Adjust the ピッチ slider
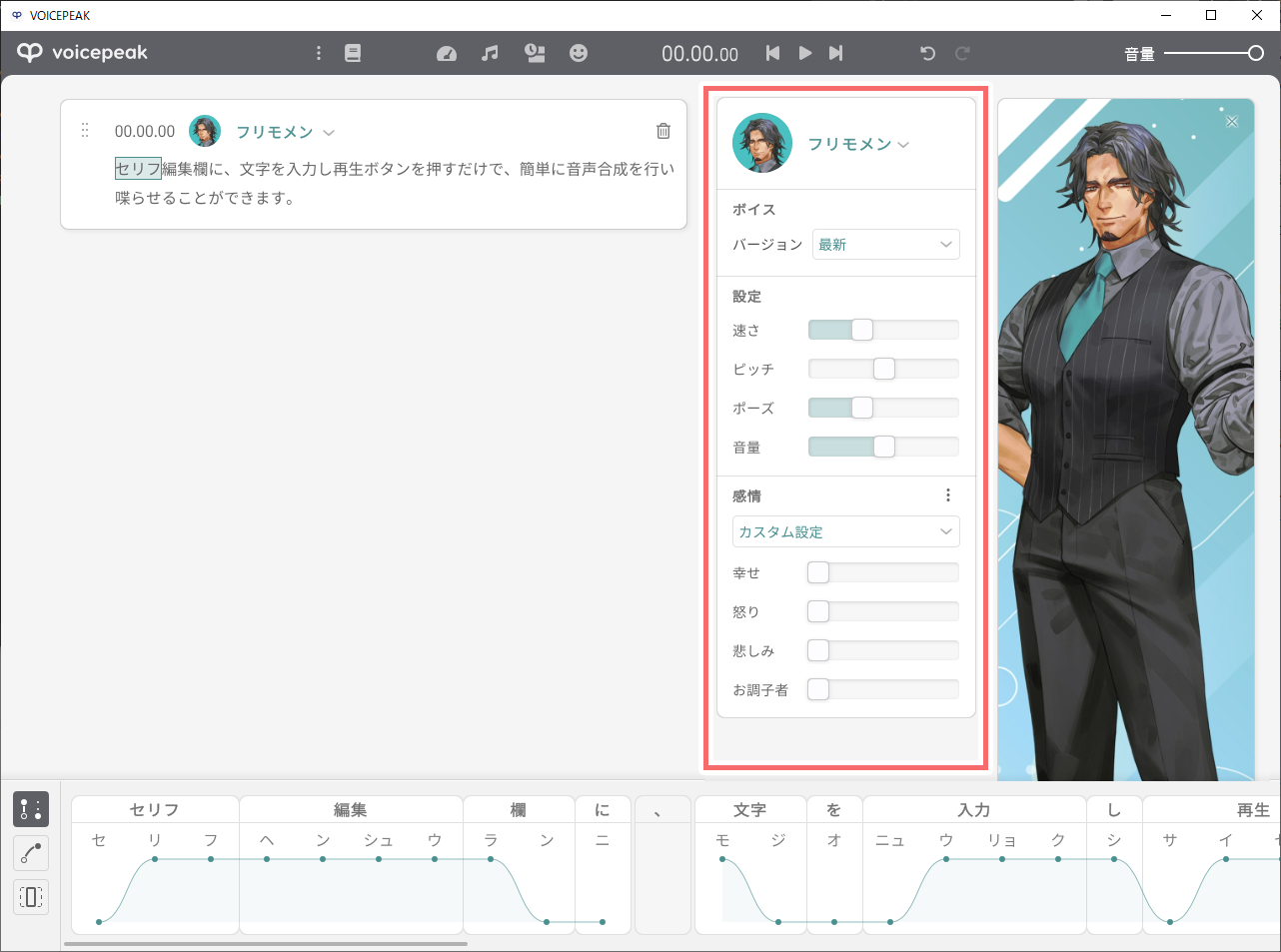The image size is (1281, 952). pyautogui.click(x=883, y=369)
